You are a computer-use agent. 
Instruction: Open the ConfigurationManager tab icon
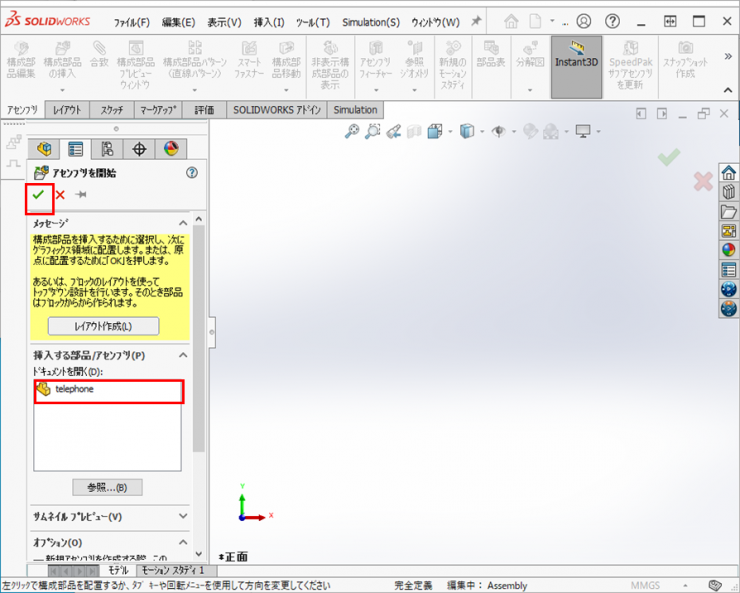(x=107, y=150)
